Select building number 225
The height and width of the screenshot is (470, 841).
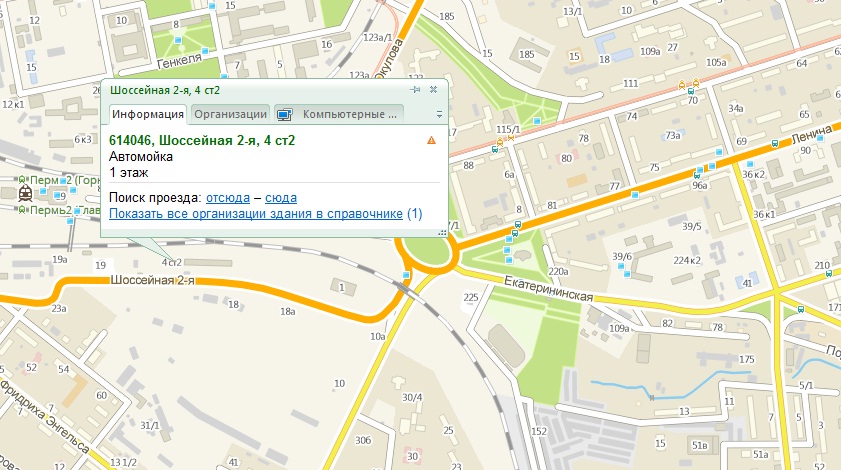point(471,297)
